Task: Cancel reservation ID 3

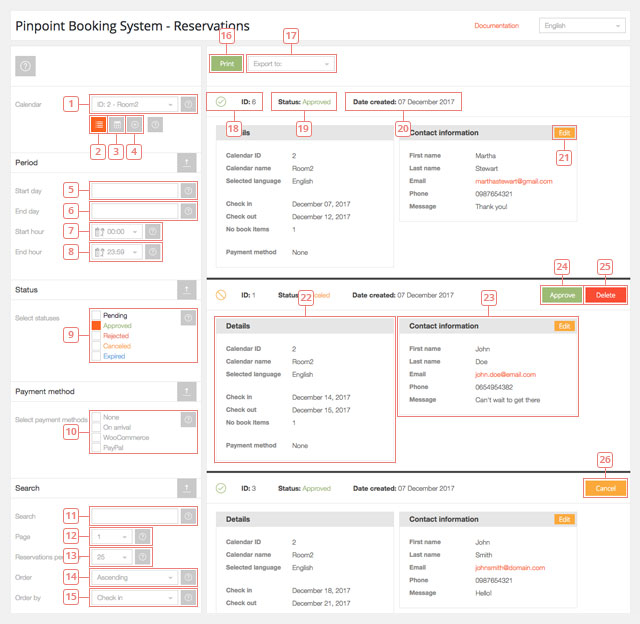Action: point(605,489)
